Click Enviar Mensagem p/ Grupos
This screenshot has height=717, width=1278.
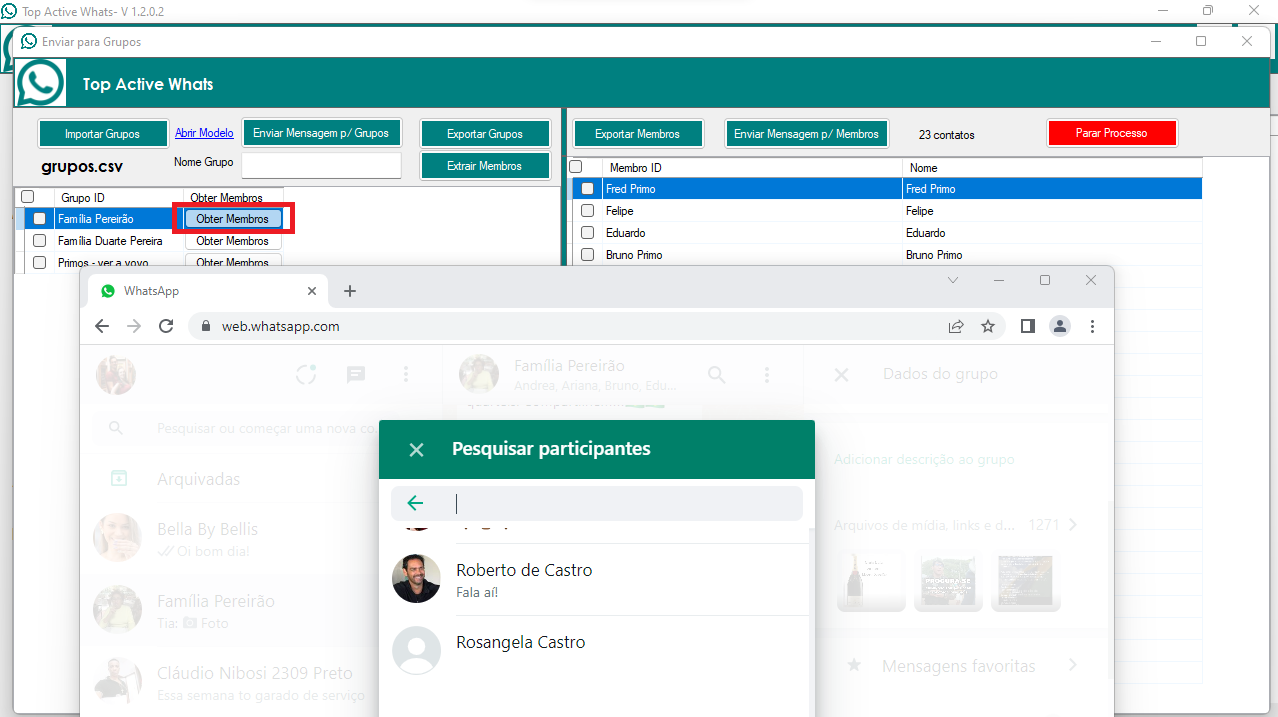tap(321, 132)
